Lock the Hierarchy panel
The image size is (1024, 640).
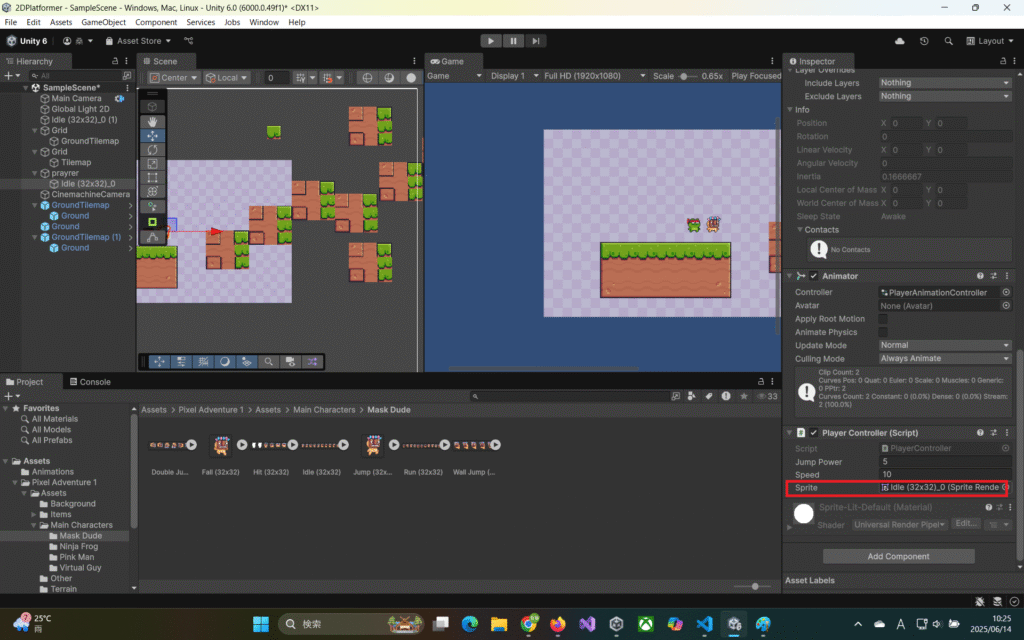coord(115,61)
